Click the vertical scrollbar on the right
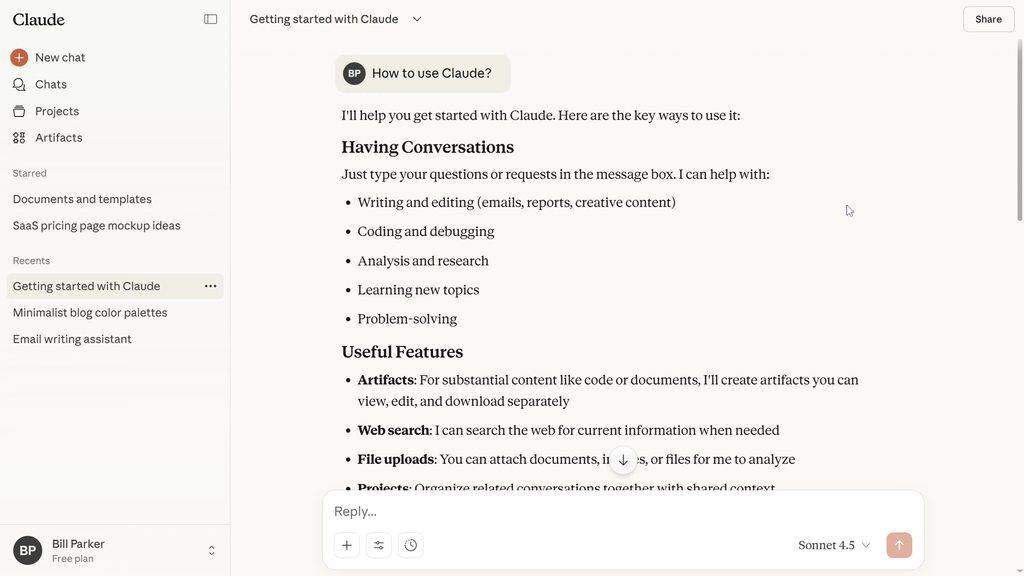Viewport: 1024px width, 576px height. (x=1019, y=130)
